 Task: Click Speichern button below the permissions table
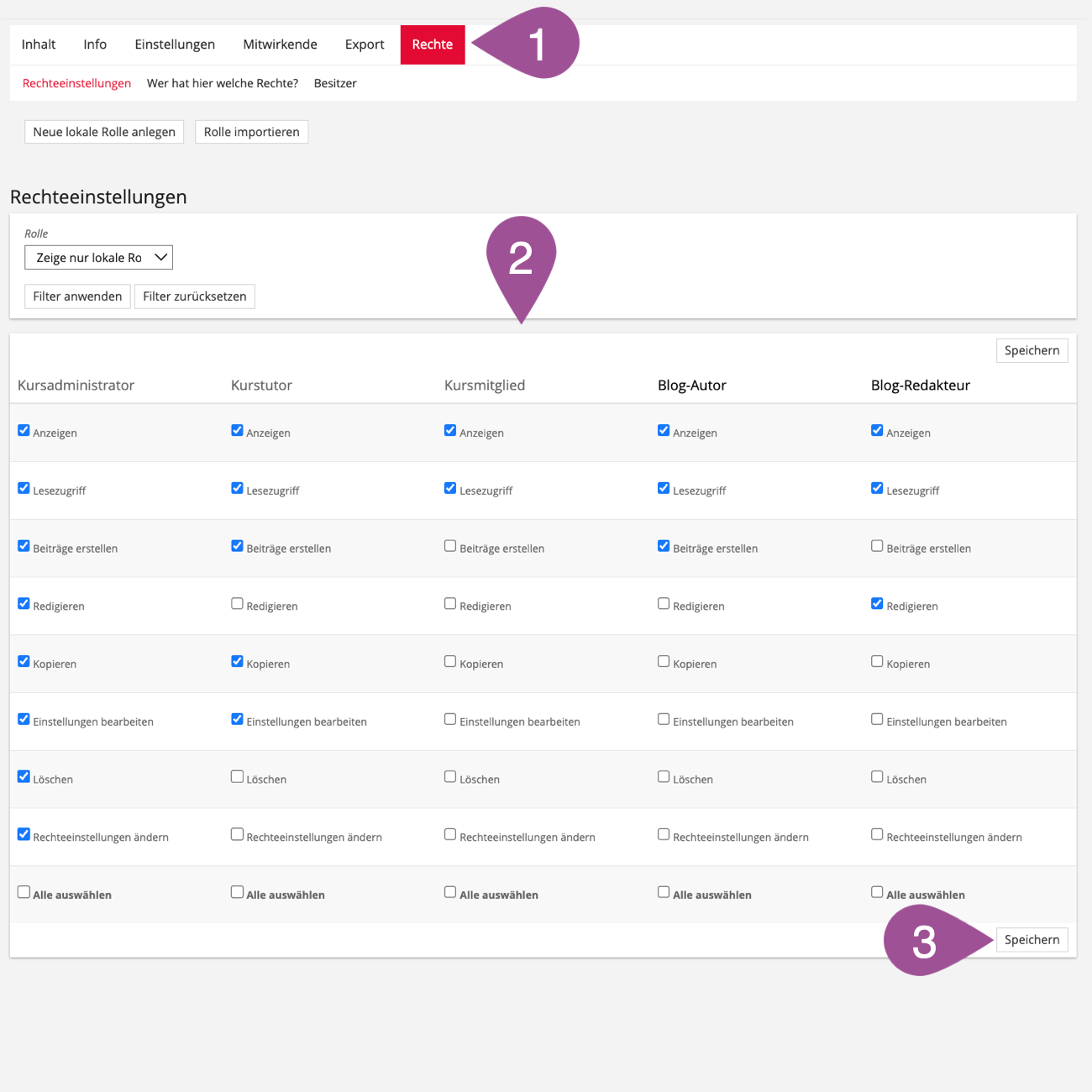point(1032,940)
